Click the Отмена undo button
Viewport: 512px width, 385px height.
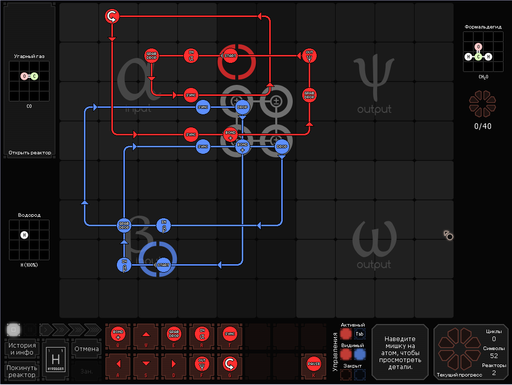pos(86,349)
